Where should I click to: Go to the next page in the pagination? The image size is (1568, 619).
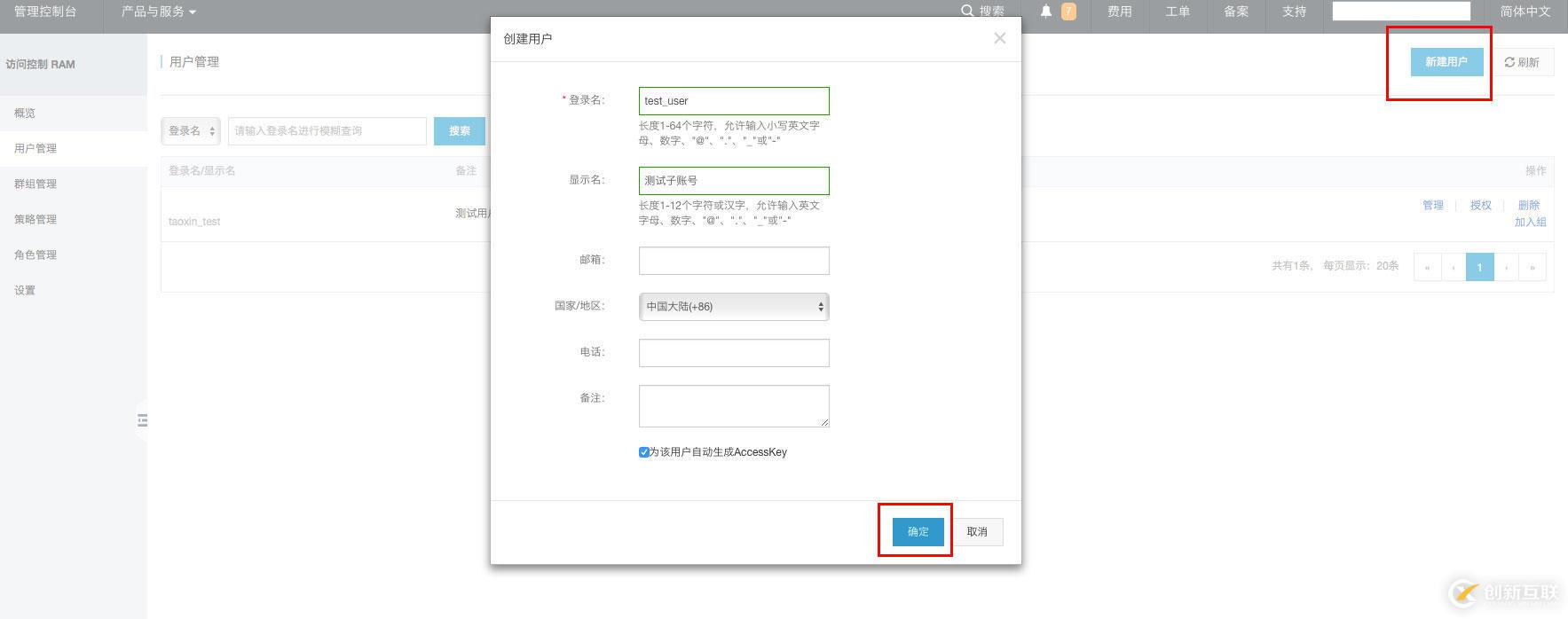tap(1507, 267)
